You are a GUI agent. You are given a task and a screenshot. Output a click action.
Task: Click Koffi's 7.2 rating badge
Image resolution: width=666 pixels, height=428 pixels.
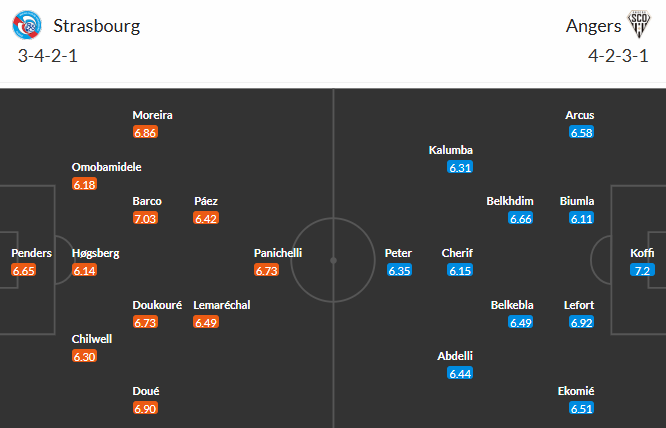[642, 270]
